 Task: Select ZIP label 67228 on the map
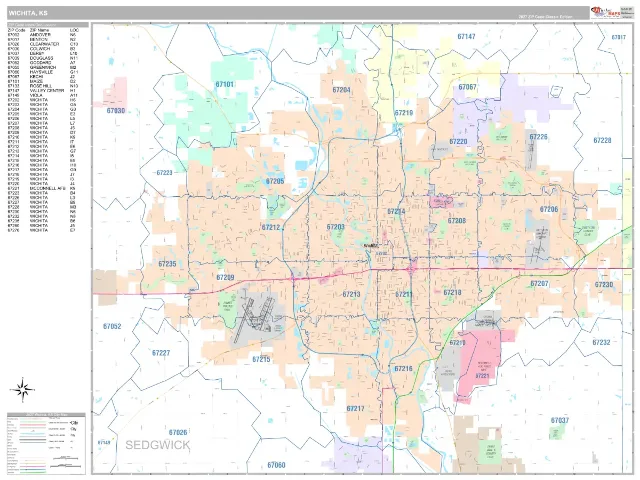point(602,140)
